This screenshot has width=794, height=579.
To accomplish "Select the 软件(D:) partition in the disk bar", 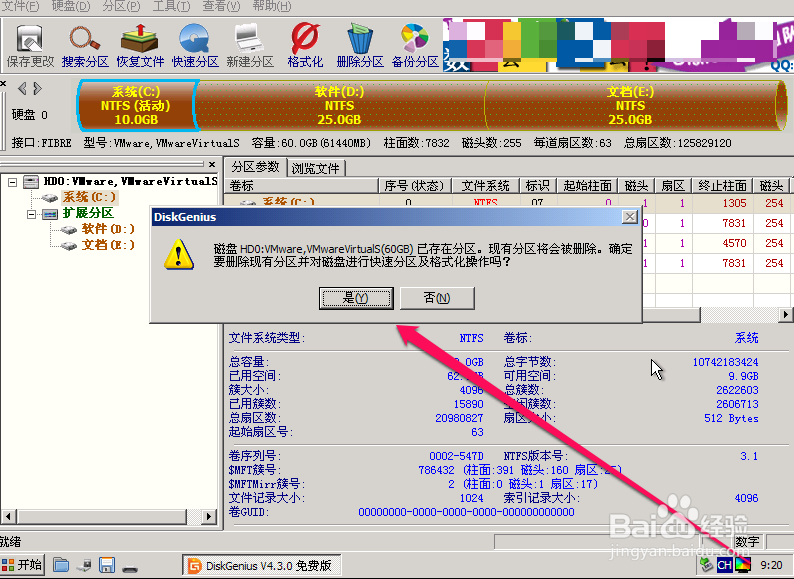I will (339, 105).
